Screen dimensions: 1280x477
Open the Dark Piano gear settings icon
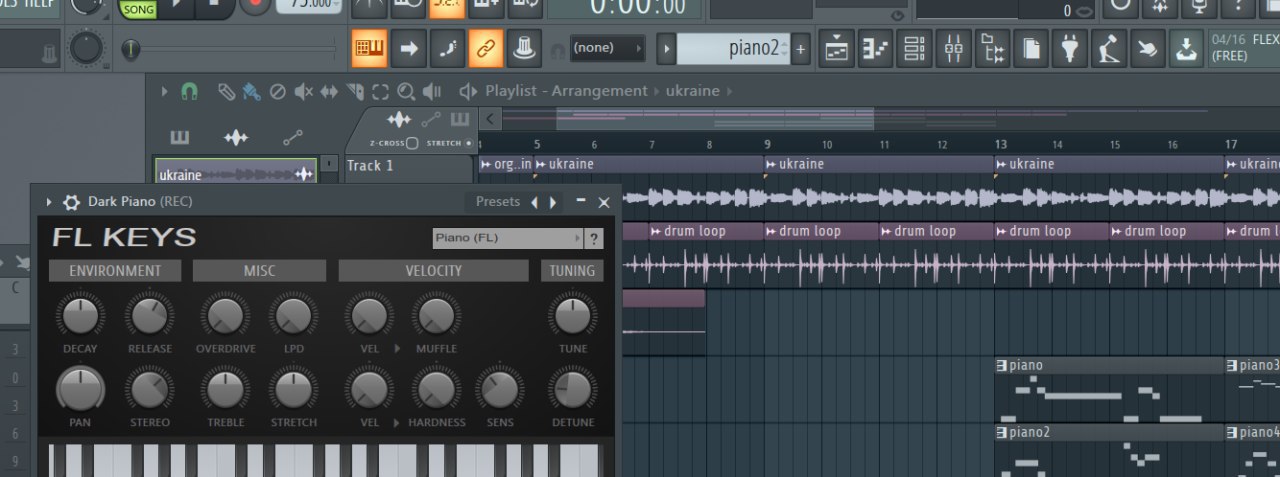coord(71,202)
